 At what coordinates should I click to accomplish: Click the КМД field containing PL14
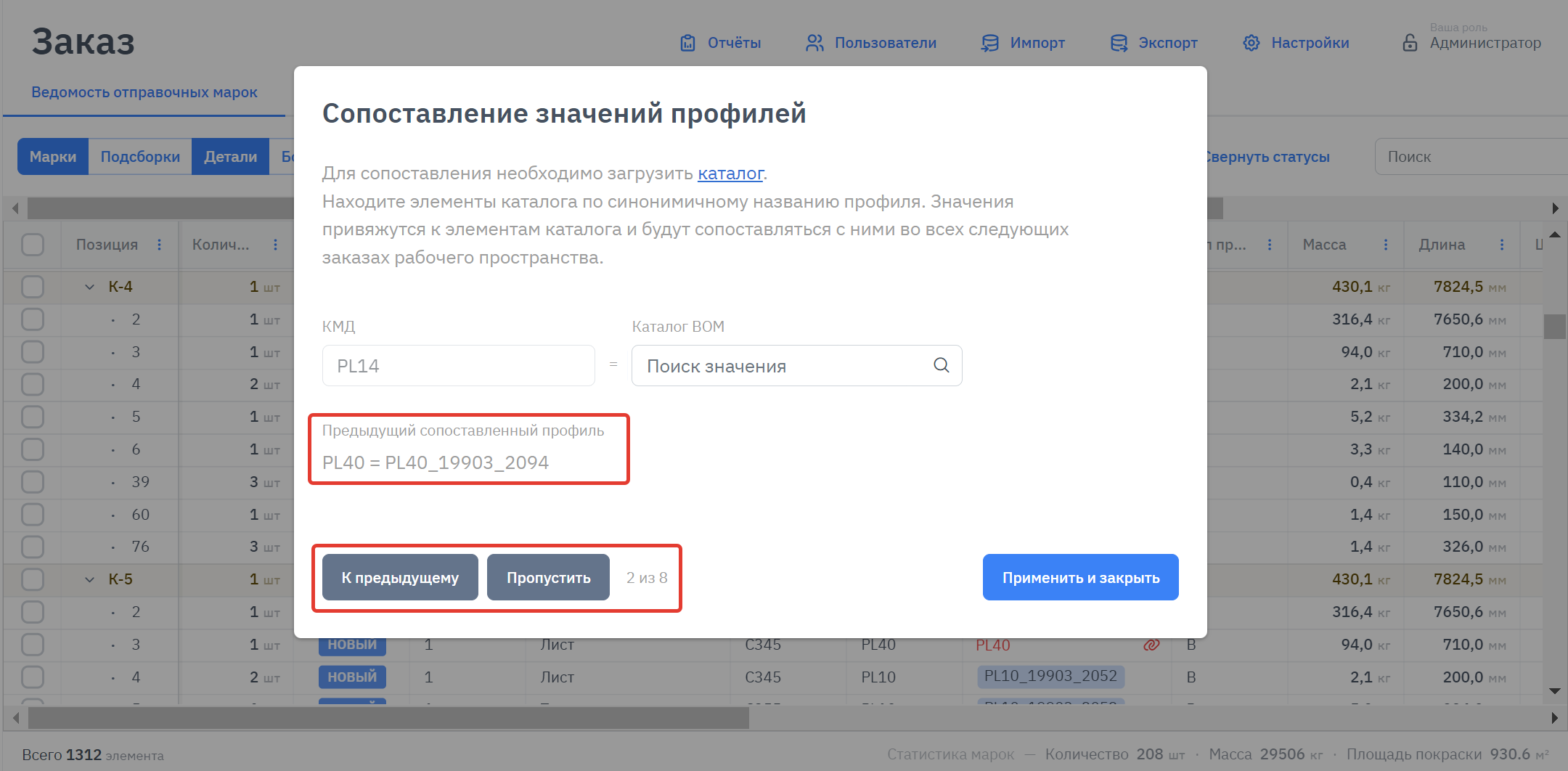click(x=459, y=365)
